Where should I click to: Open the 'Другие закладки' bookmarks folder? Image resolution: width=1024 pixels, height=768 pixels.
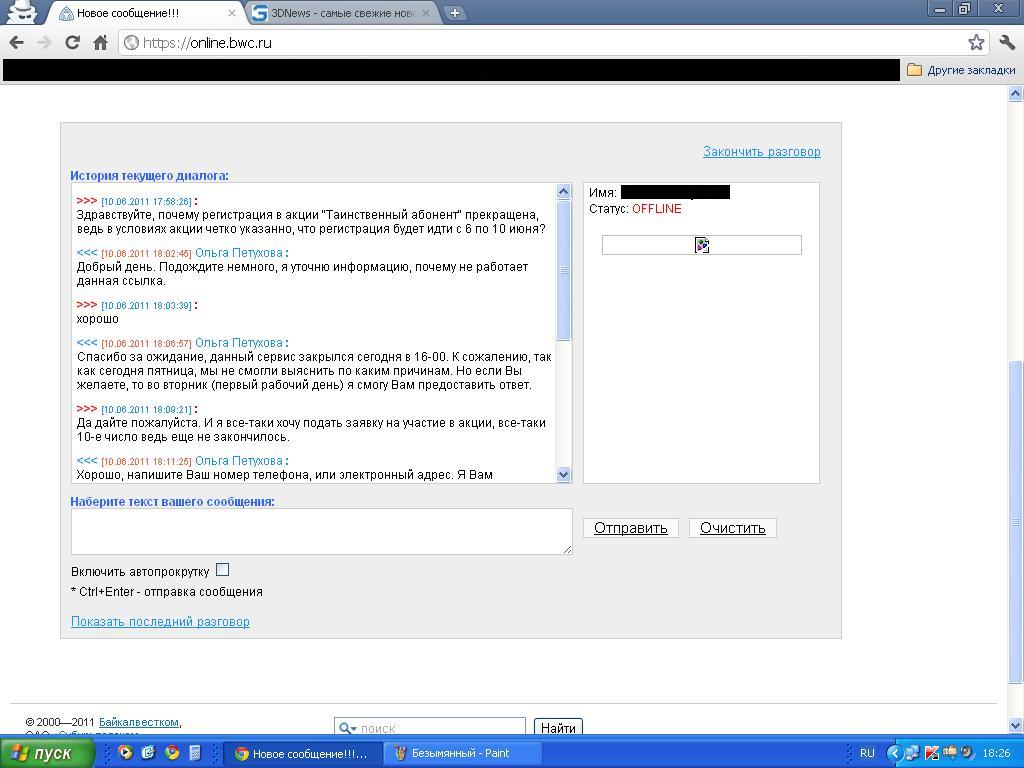coord(961,70)
